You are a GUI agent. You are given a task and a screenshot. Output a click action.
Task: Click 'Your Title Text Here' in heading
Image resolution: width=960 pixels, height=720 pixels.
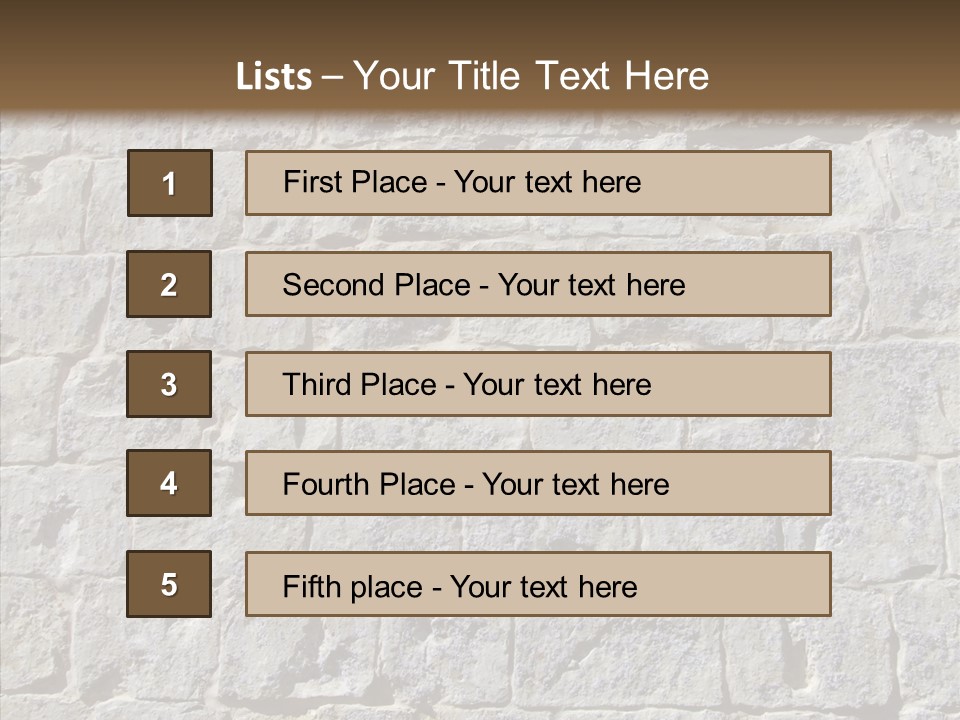[531, 76]
